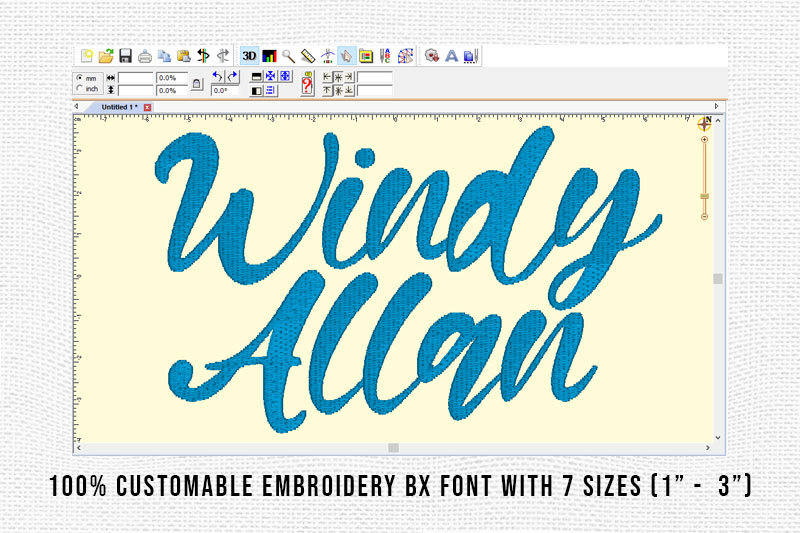Click the blue four-arrow center icon
Screen dimensions: 800x533
[x=270, y=77]
